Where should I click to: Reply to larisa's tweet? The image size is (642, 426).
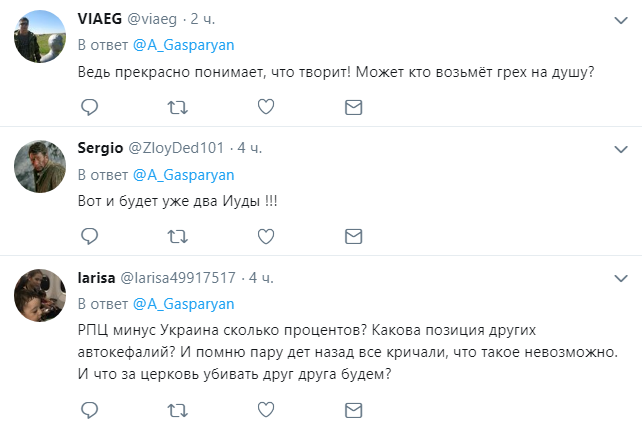(x=89, y=409)
